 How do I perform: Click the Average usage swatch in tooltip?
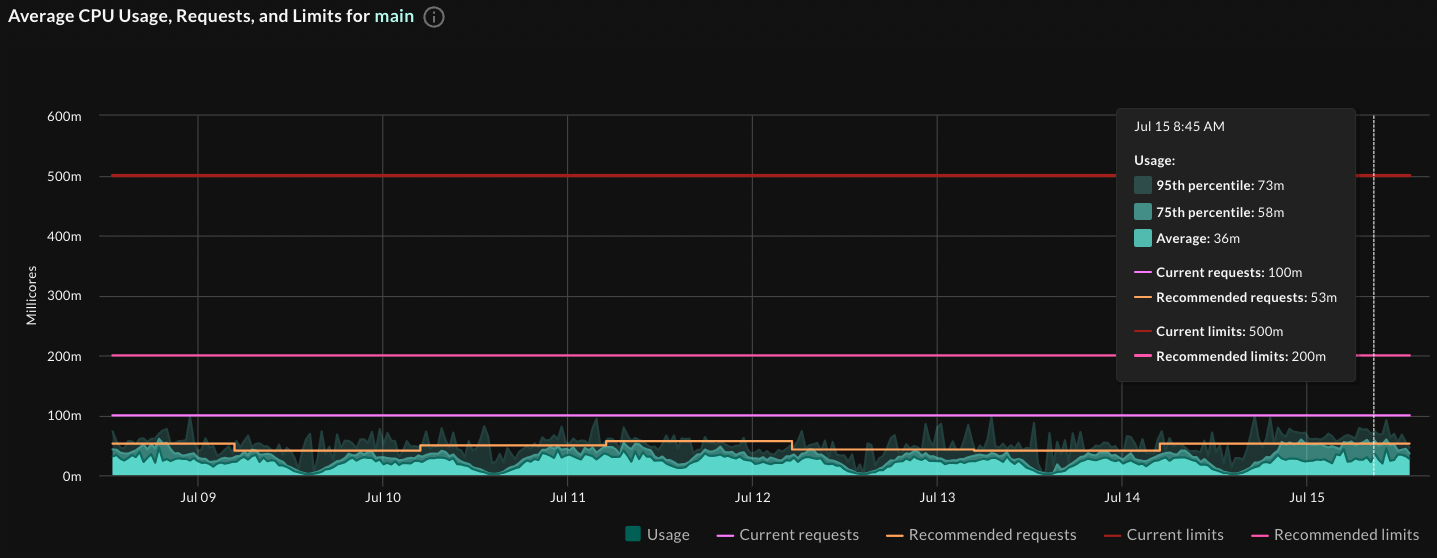point(1143,239)
